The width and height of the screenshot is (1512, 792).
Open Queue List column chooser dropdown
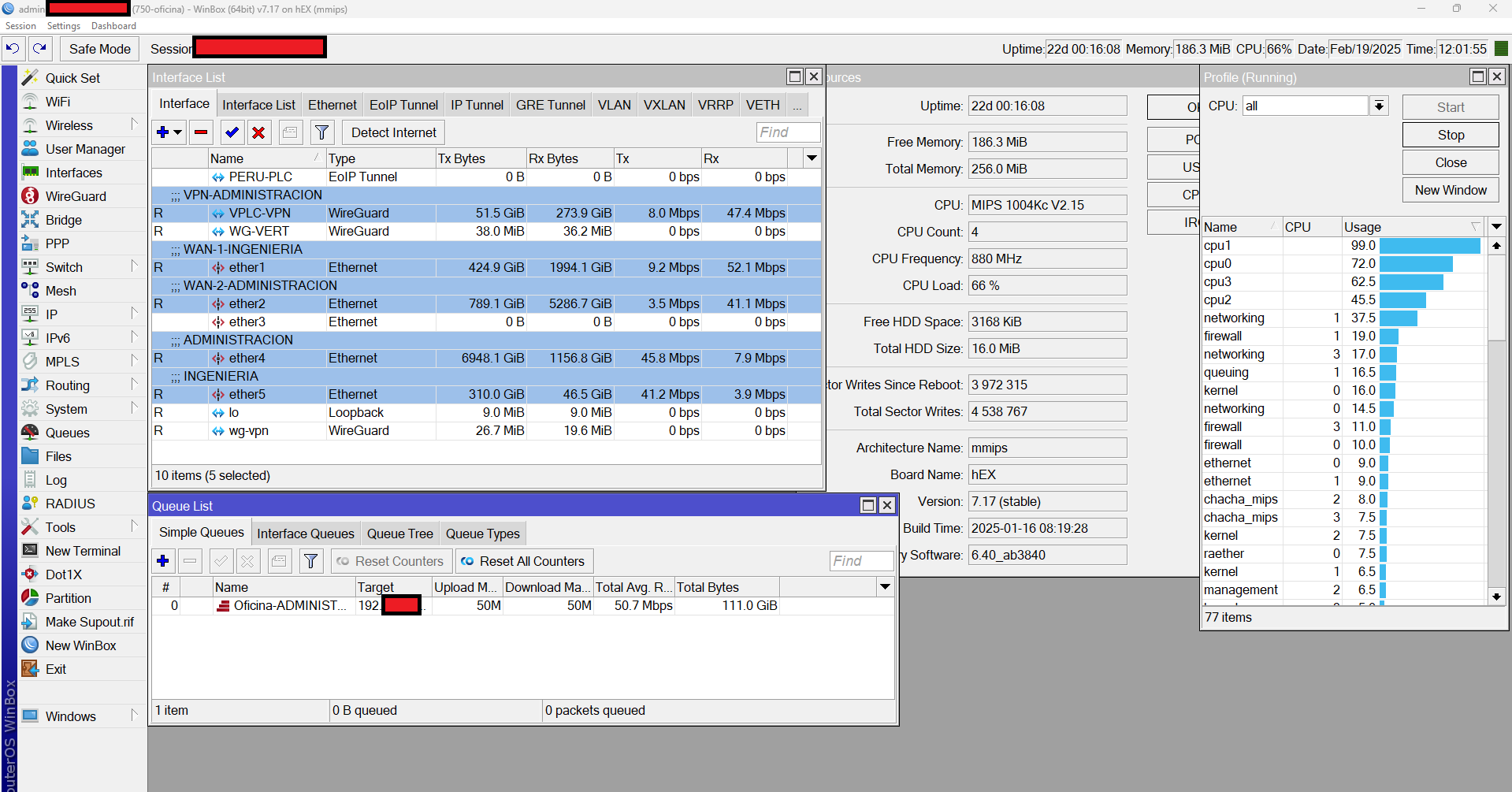click(885, 587)
